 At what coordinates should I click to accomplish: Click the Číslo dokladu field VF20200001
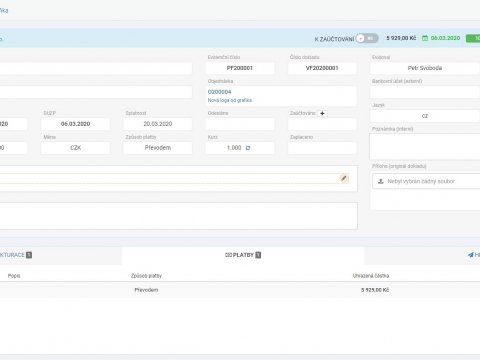click(x=322, y=68)
